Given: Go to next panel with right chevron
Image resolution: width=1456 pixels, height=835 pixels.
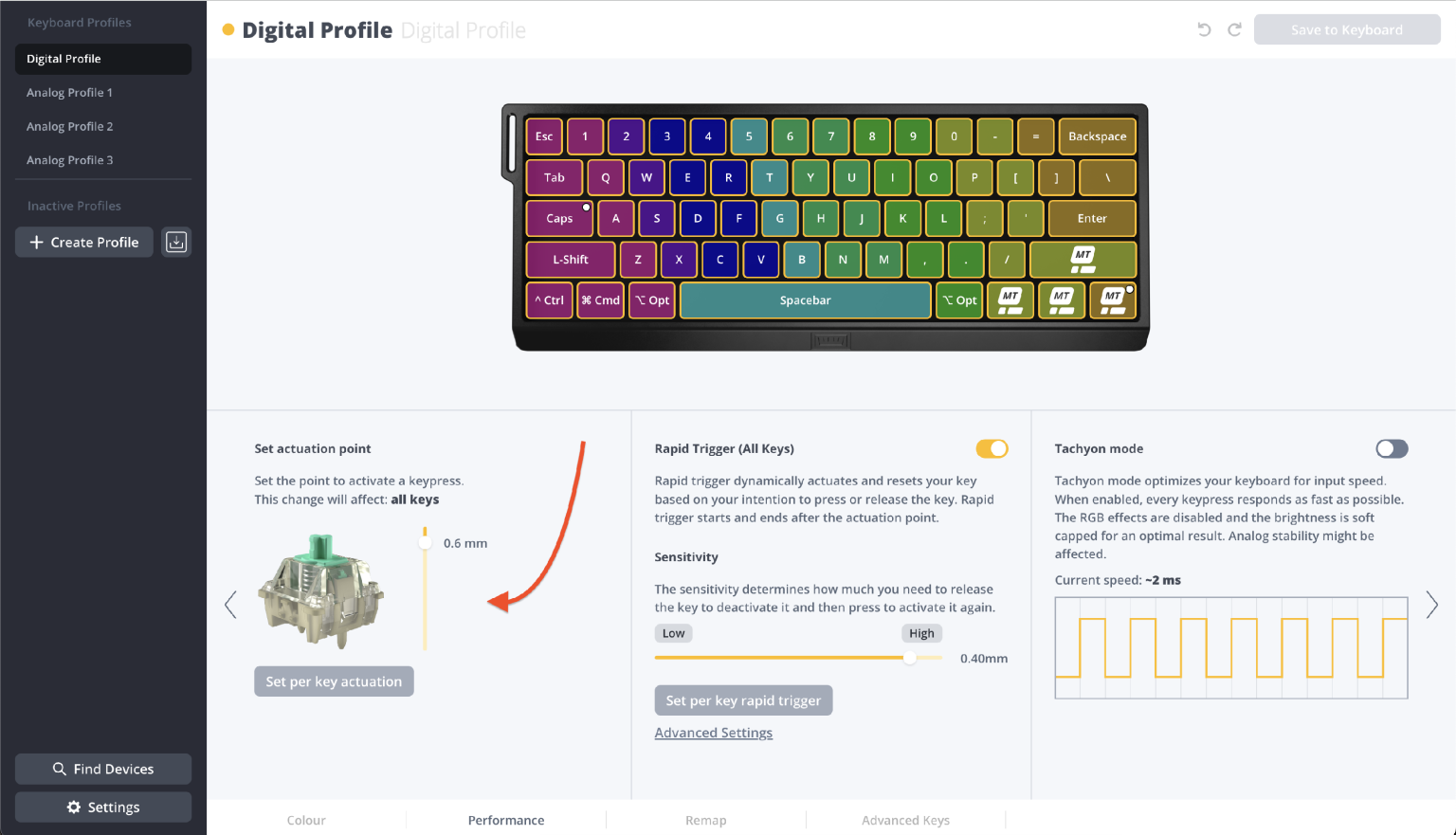Looking at the screenshot, I should point(1431,605).
